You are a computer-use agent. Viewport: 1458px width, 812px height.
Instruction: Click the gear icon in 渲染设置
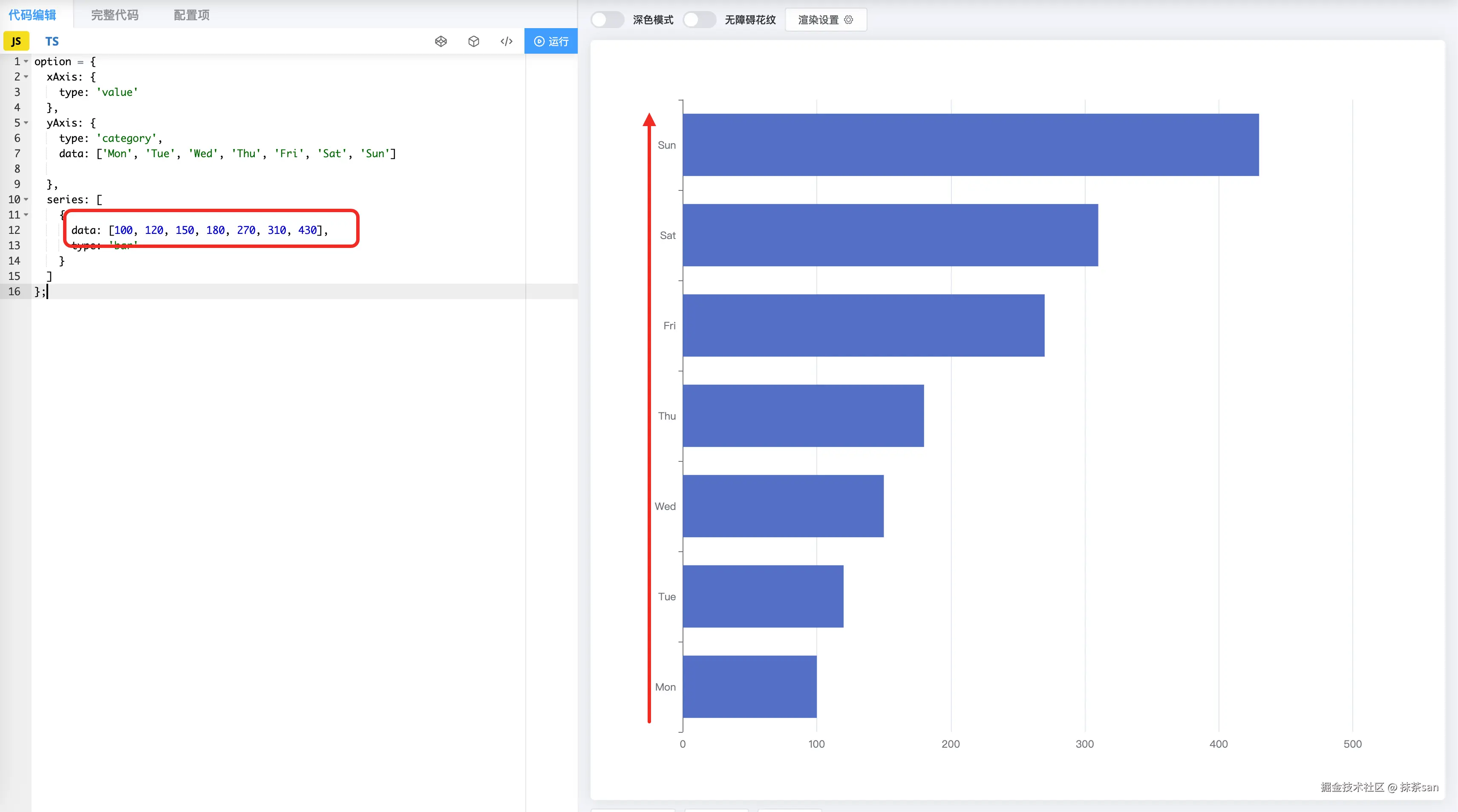(848, 20)
